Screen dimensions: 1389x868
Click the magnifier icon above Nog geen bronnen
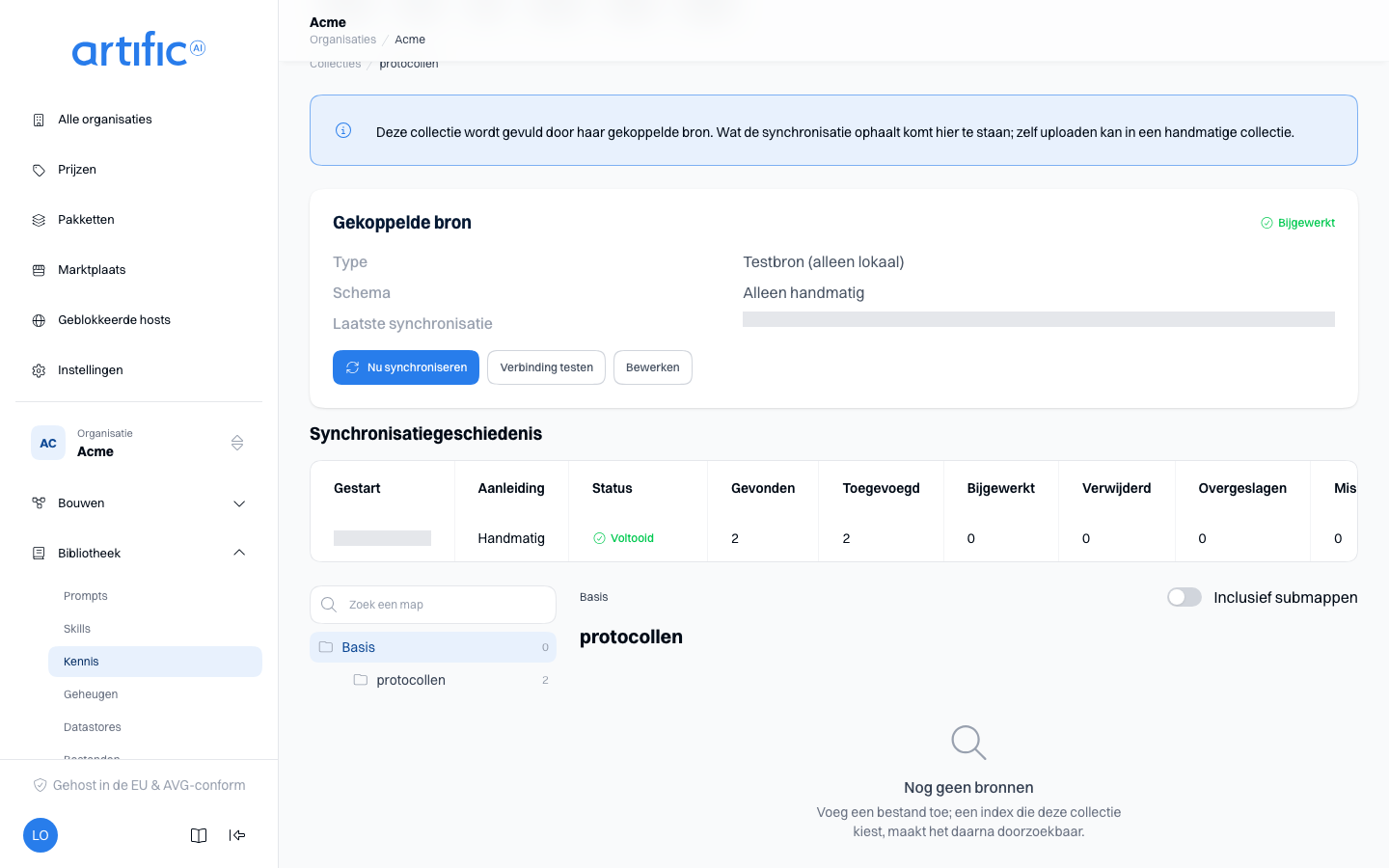968,743
